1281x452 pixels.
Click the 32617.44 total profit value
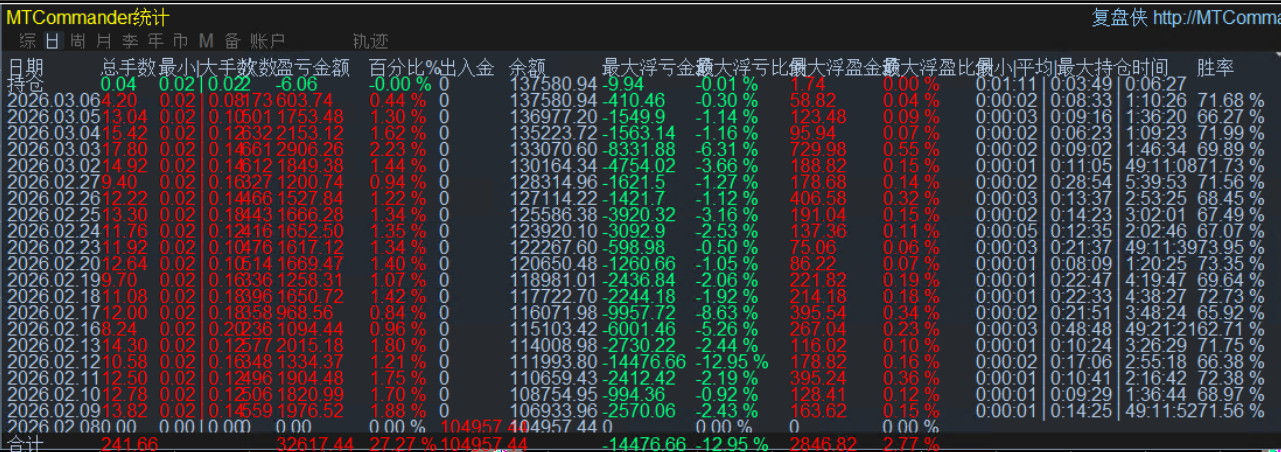click(313, 443)
